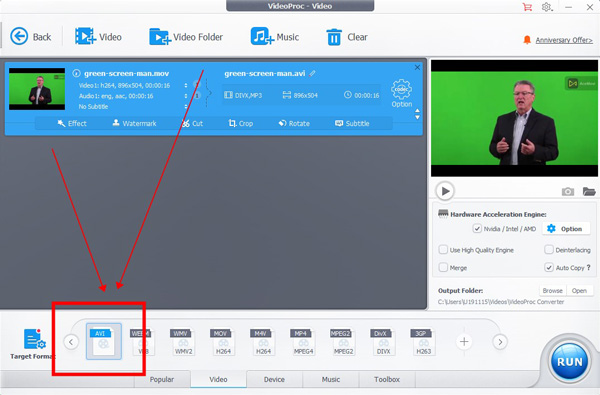The height and width of the screenshot is (395, 600).
Task: Enable Use High Quality Engine
Action: (x=443, y=250)
